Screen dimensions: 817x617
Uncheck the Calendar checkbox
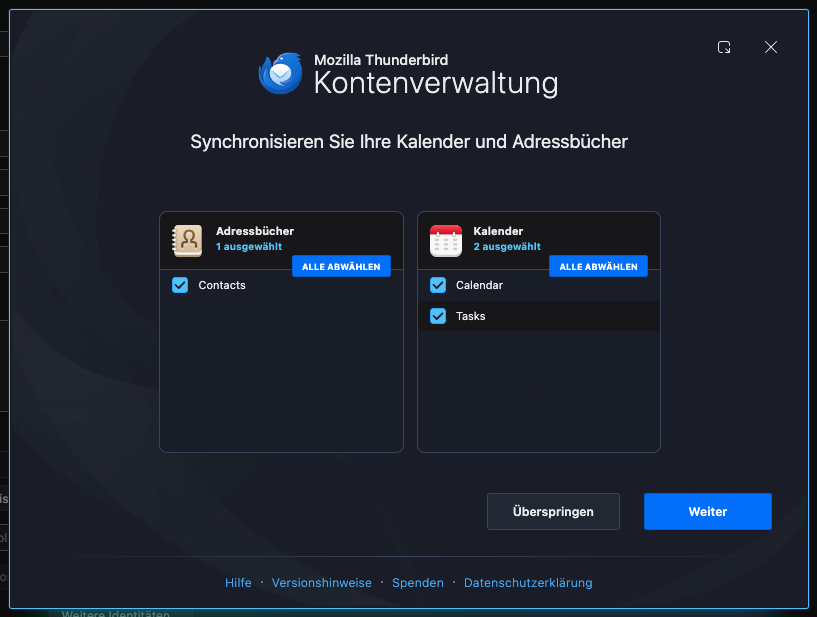438,285
